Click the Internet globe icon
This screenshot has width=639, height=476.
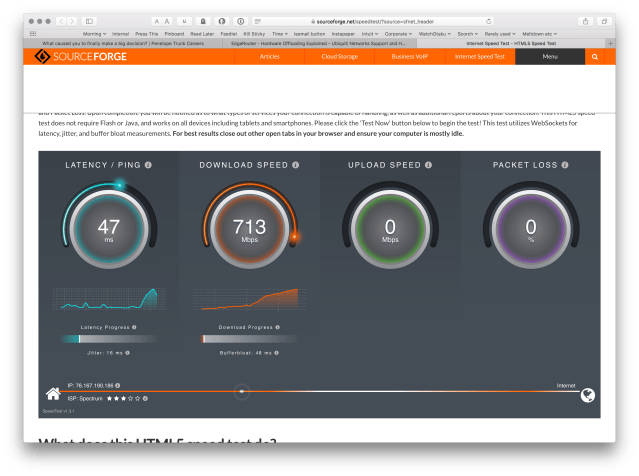click(588, 394)
